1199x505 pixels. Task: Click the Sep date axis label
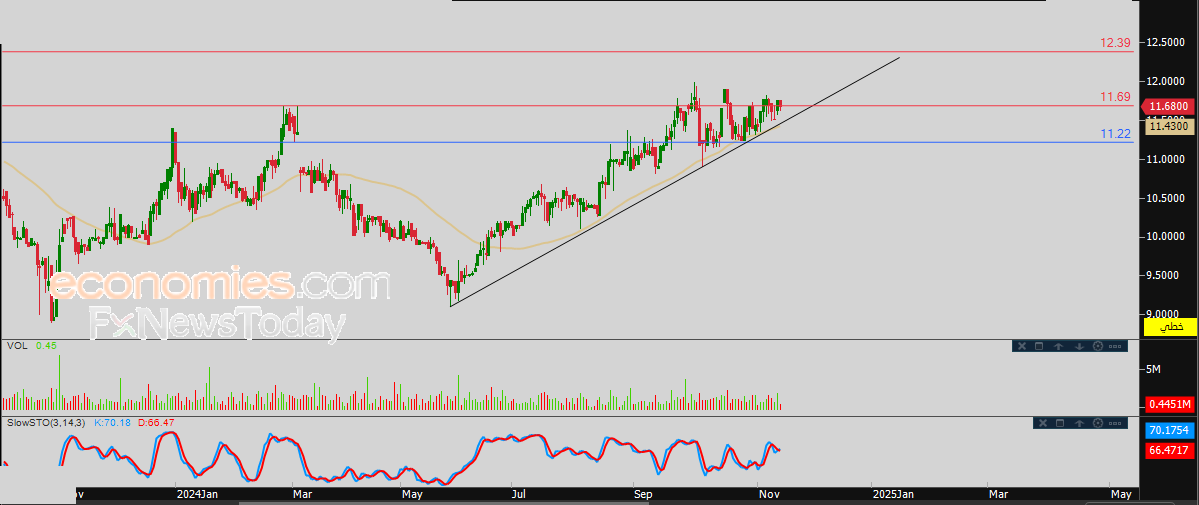pos(643,494)
